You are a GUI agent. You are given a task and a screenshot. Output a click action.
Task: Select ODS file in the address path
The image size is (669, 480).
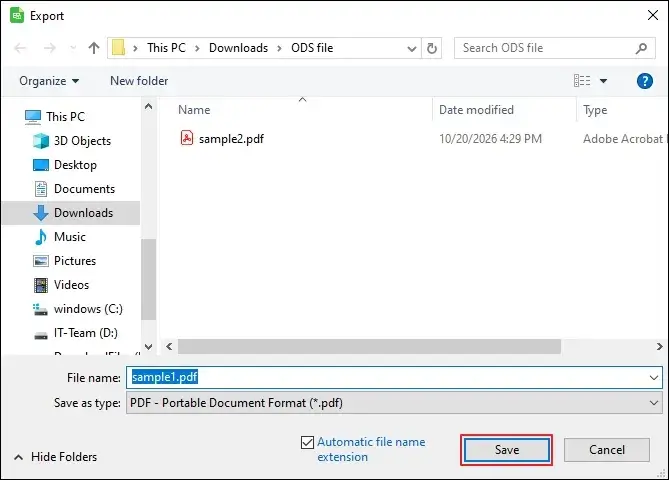[312, 48]
